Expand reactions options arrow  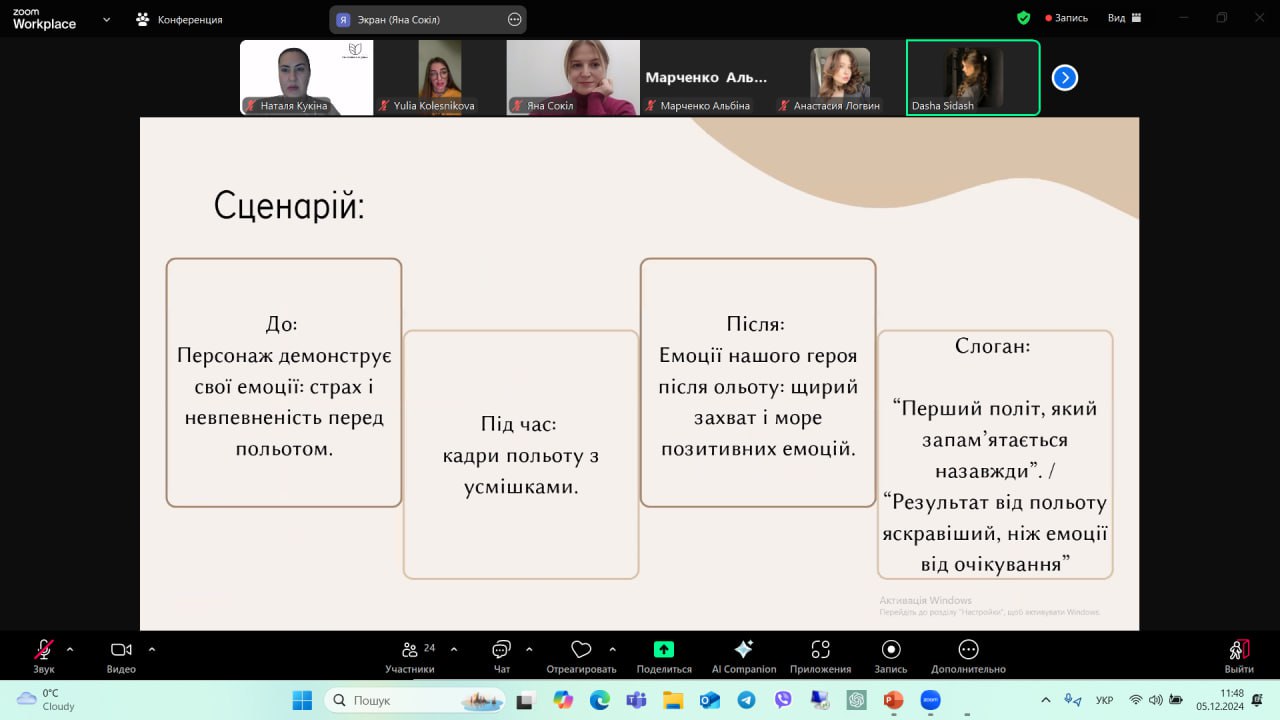point(612,649)
